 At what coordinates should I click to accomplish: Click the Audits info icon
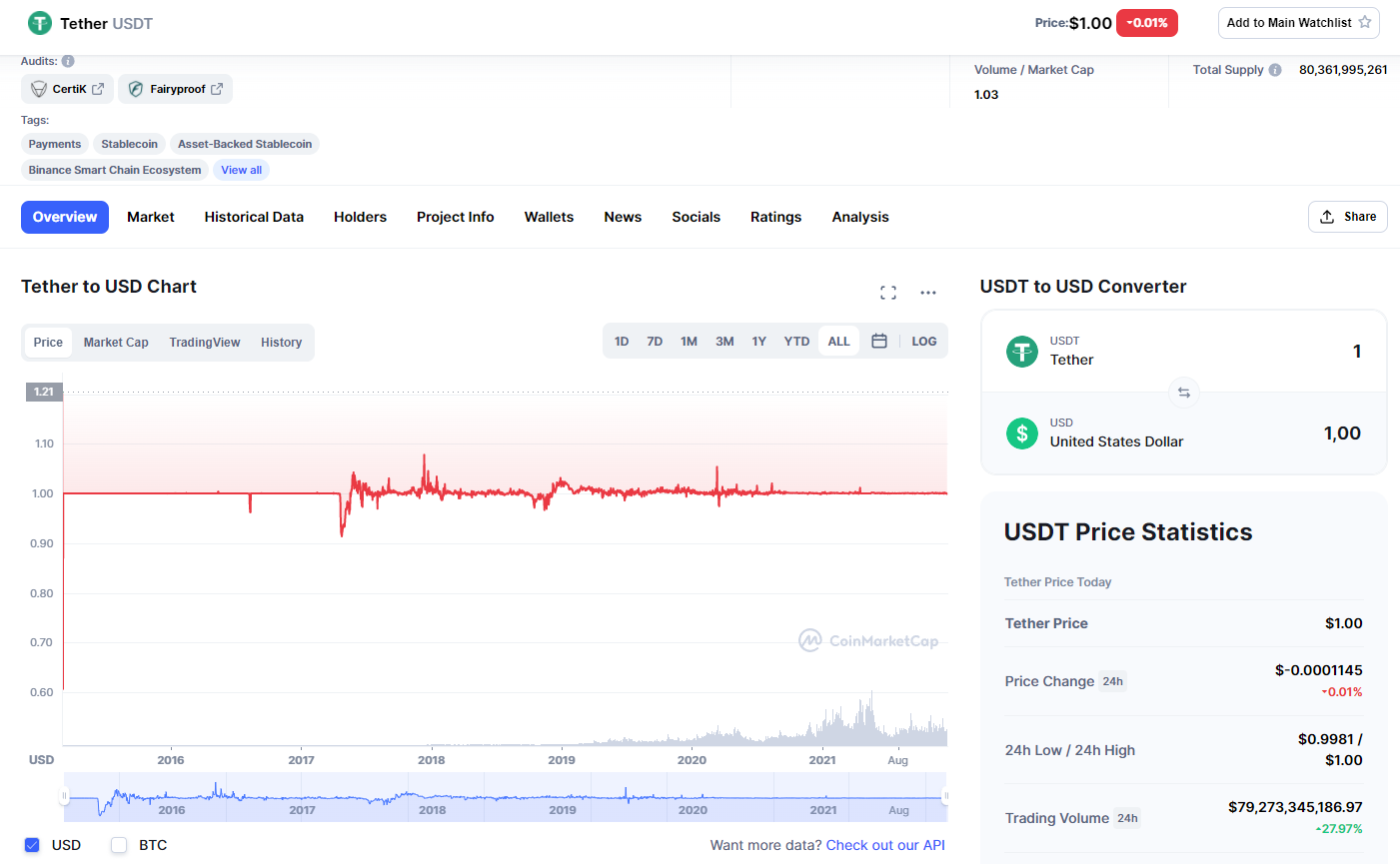[68, 61]
